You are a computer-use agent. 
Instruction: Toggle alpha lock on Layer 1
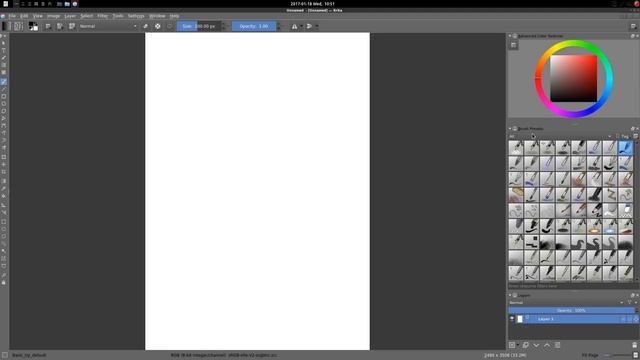pos(636,319)
